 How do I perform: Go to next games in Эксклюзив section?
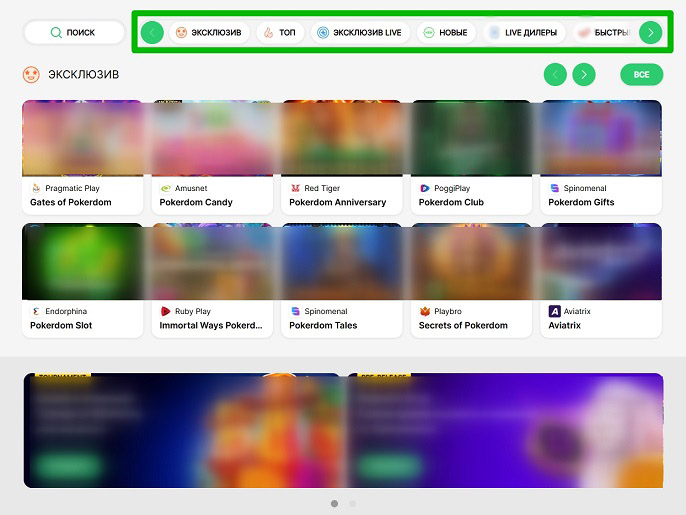584,75
